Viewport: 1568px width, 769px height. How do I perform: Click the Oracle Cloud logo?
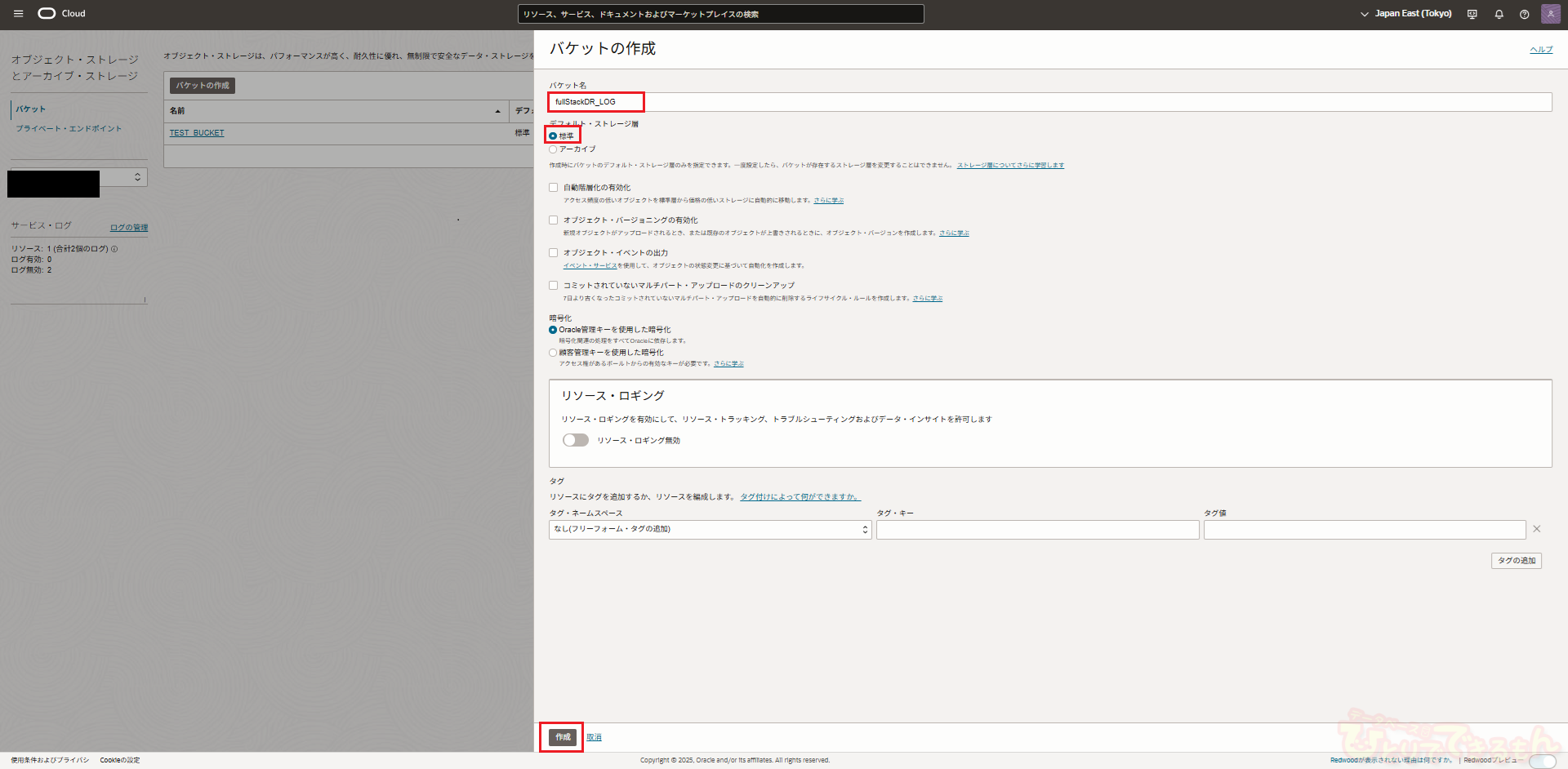[61, 14]
